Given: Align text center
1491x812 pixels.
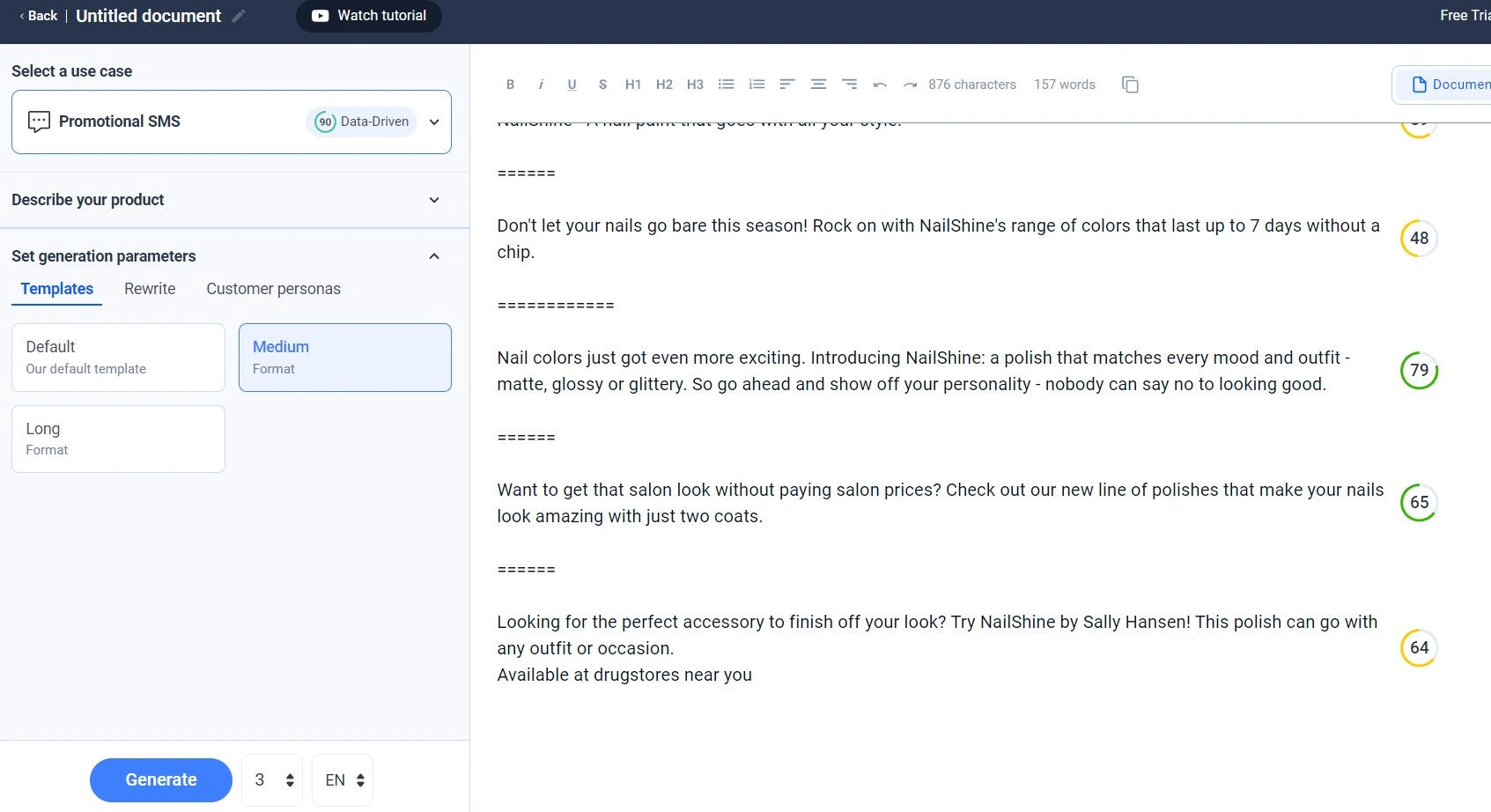Looking at the screenshot, I should [818, 85].
